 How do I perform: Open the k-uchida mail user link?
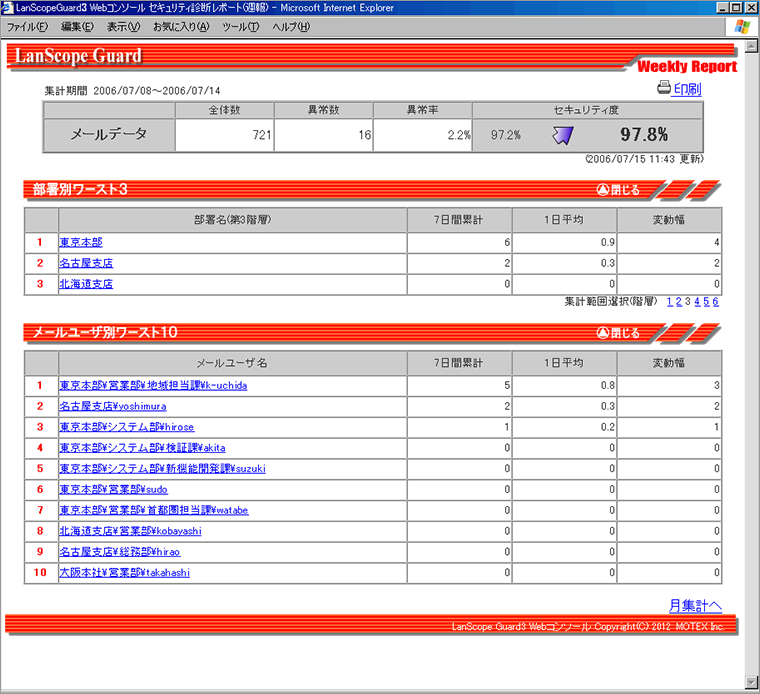[x=153, y=386]
